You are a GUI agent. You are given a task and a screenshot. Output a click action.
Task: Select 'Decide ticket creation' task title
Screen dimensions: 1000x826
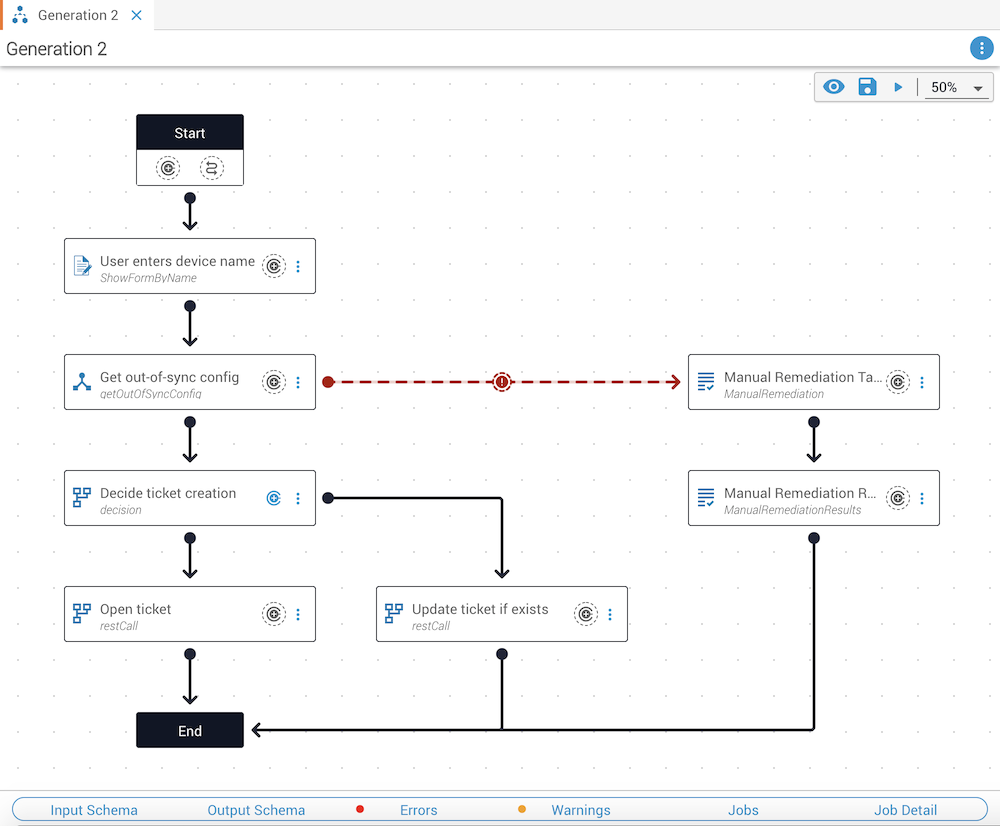pos(168,493)
